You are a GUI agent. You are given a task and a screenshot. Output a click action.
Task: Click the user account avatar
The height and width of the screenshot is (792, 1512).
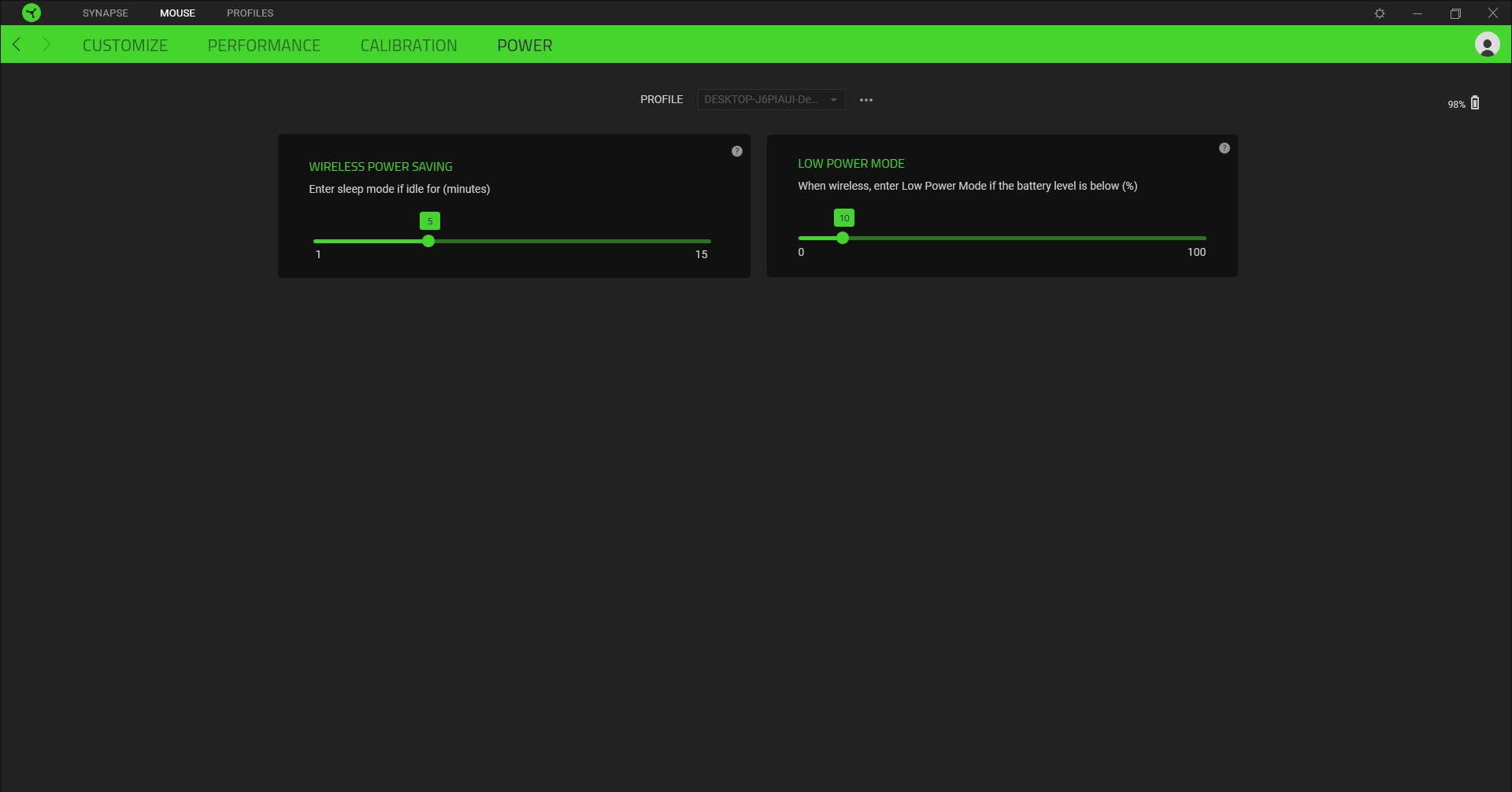coord(1487,45)
